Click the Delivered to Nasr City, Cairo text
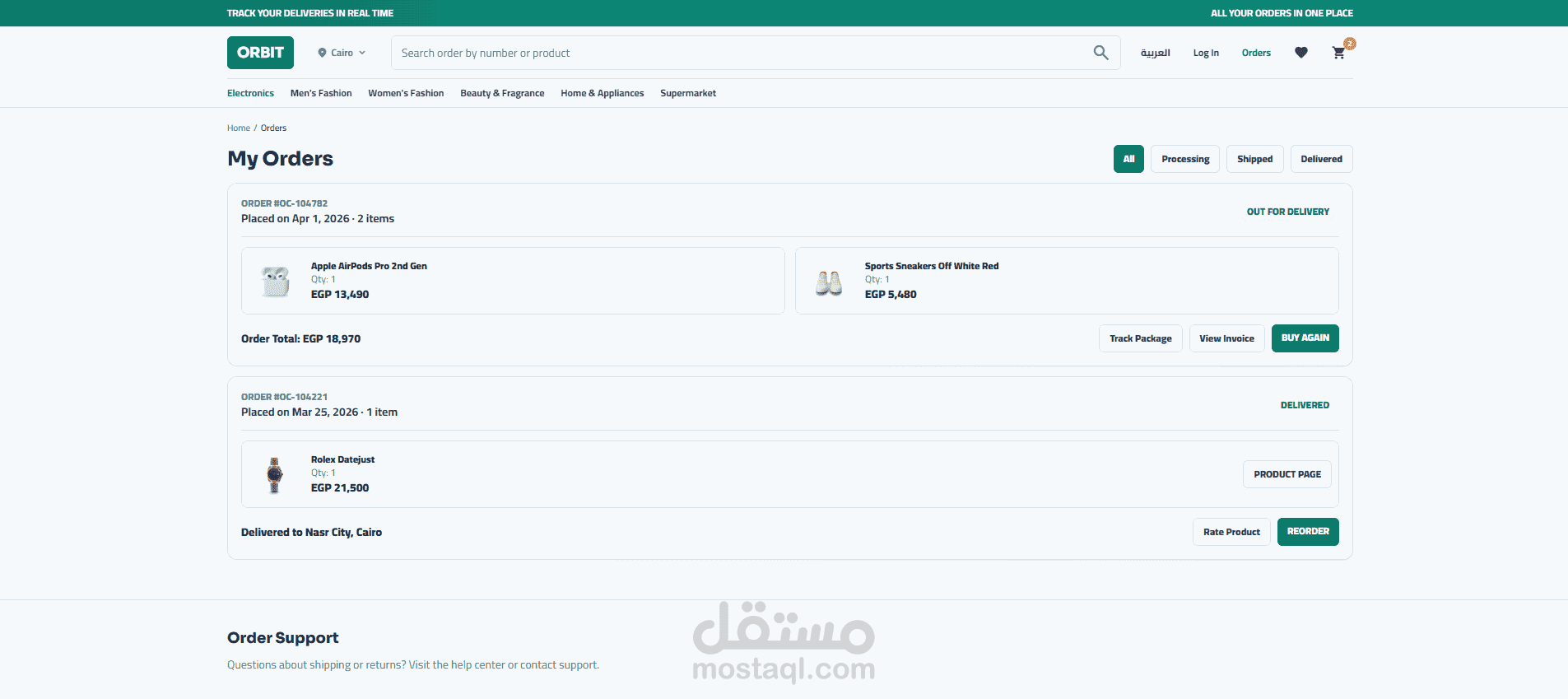 tap(311, 532)
